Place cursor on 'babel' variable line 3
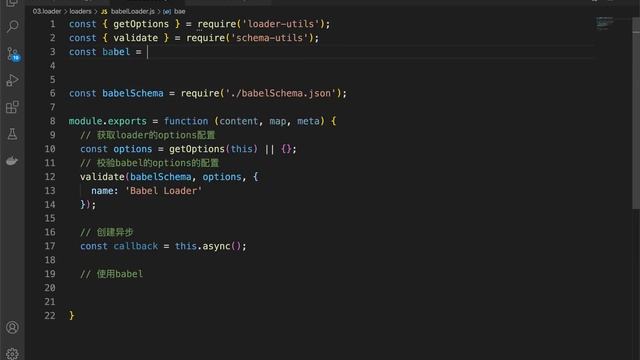Image resolution: width=640 pixels, height=360 pixels. pyautogui.click(x=116, y=52)
